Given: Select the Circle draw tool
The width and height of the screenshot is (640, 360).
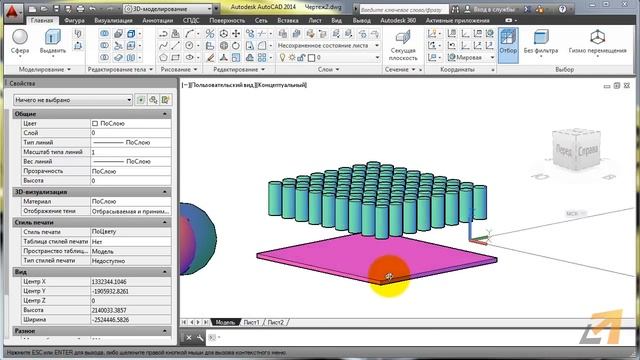Looking at the screenshot, I should pos(189,45).
